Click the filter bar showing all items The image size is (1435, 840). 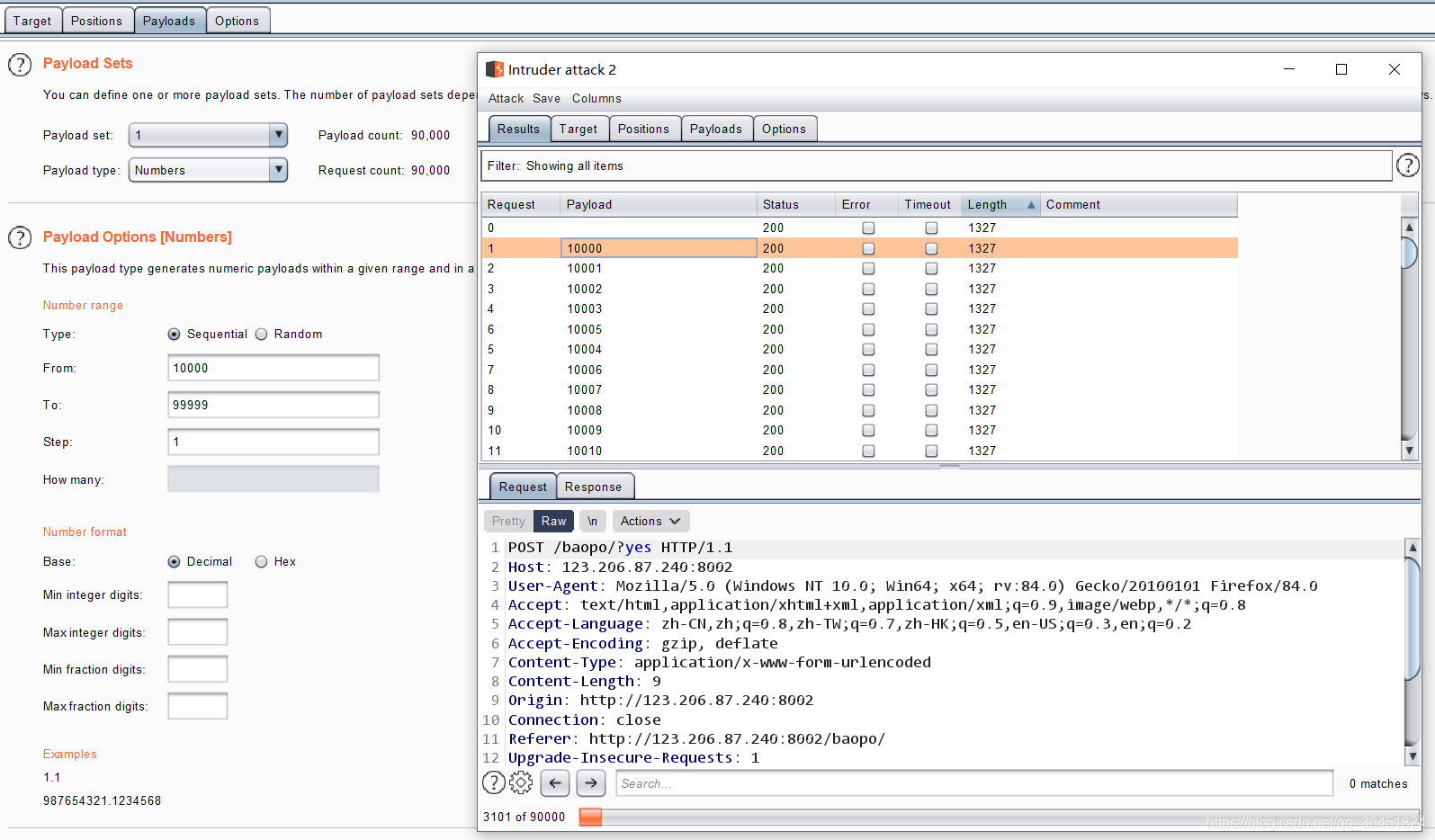click(x=937, y=165)
